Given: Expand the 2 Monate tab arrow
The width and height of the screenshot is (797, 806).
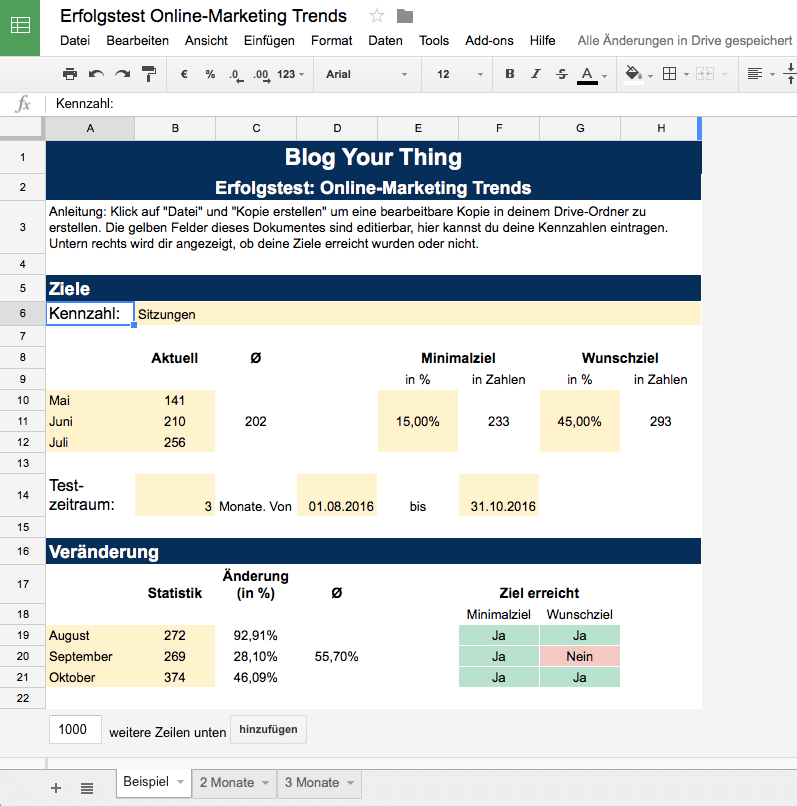Looking at the screenshot, I should [x=265, y=783].
